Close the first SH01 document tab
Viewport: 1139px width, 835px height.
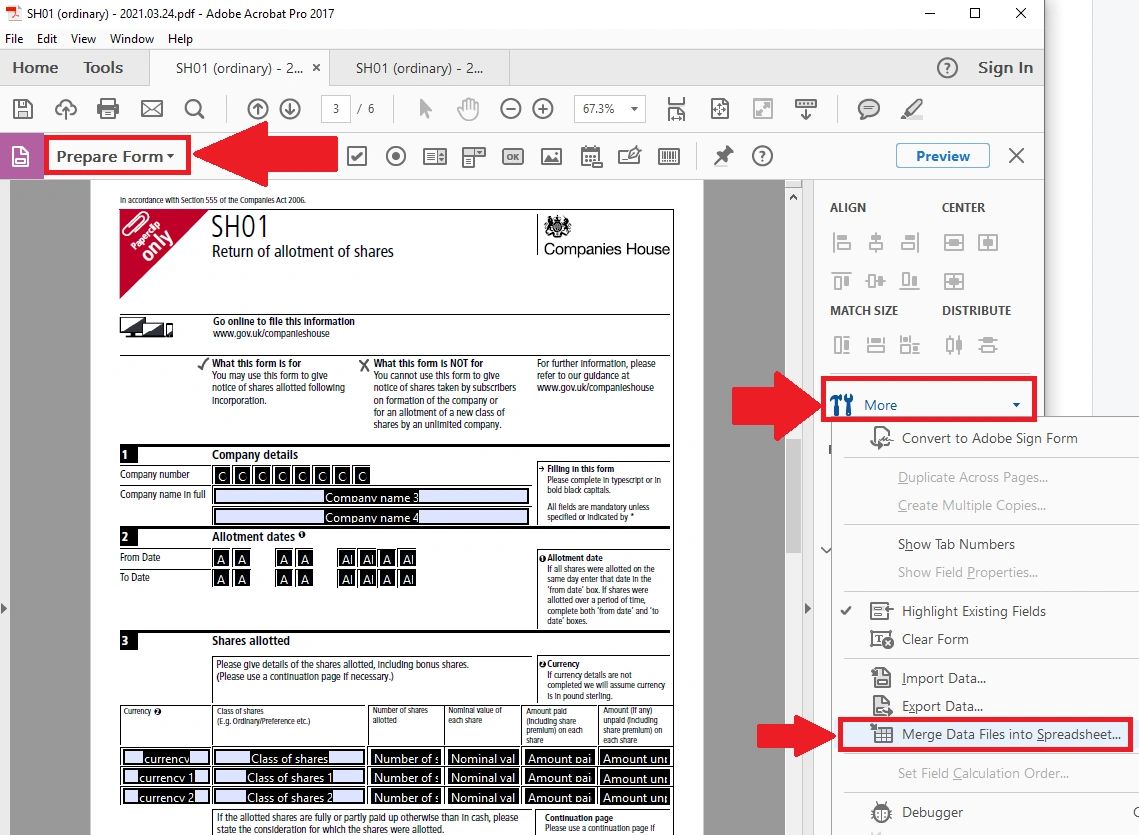coord(316,68)
